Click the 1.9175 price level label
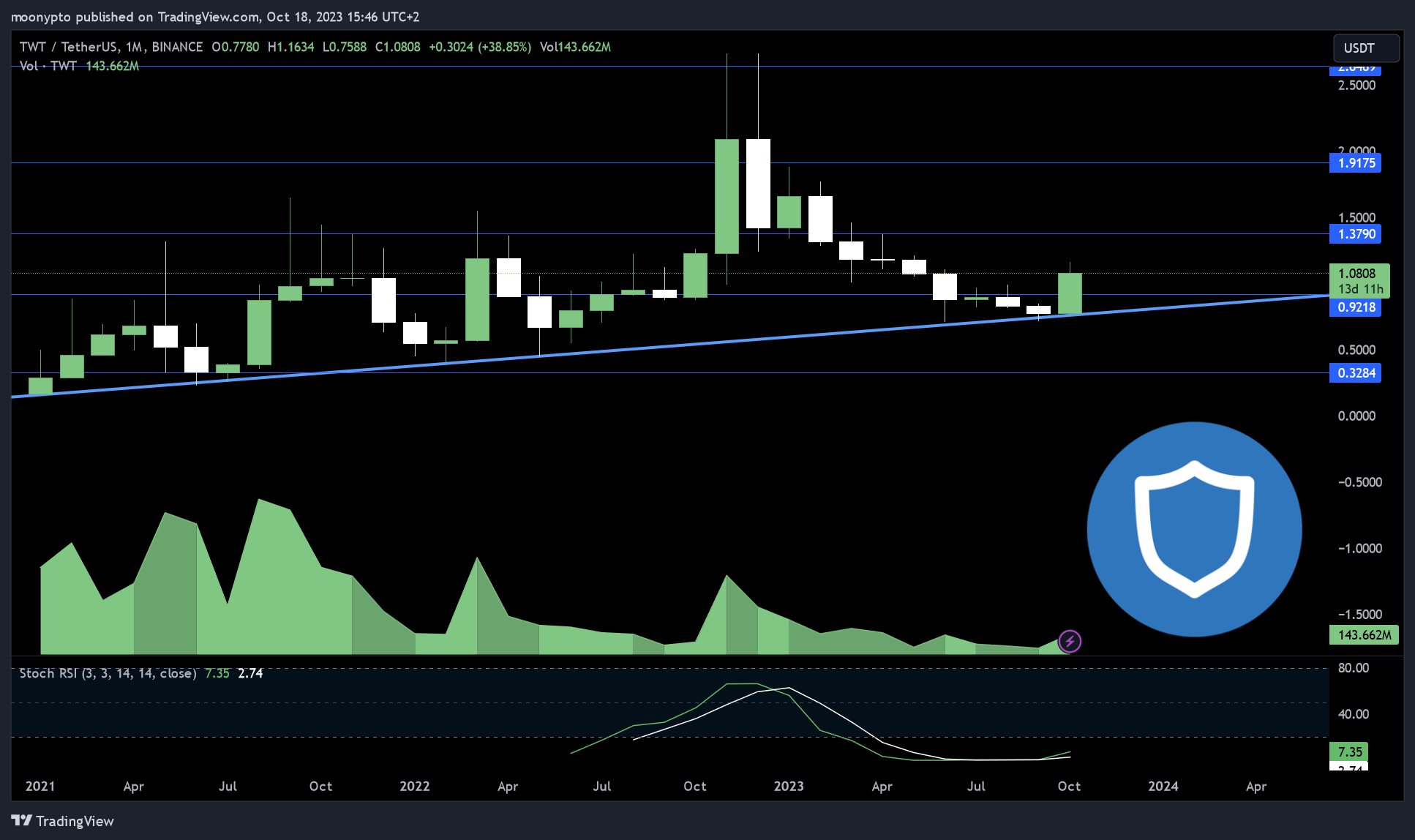This screenshot has height=840, width=1415. click(x=1355, y=163)
